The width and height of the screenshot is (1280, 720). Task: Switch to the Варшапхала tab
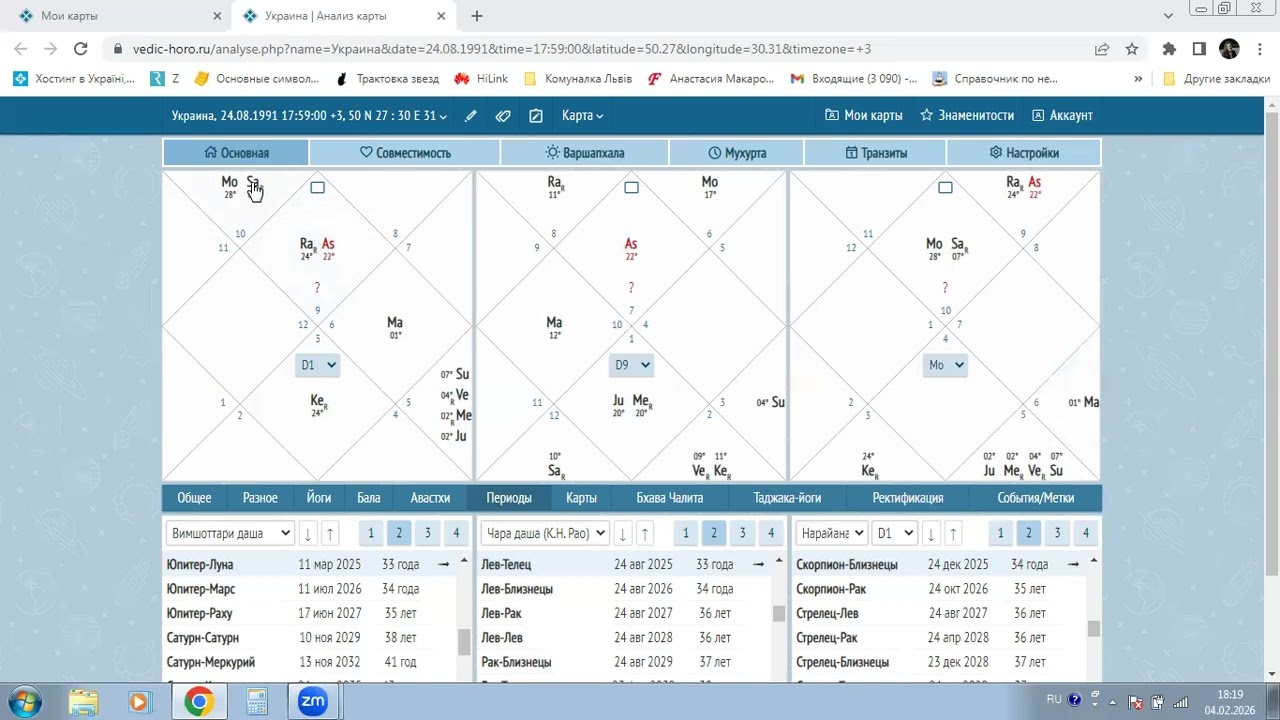[585, 153]
